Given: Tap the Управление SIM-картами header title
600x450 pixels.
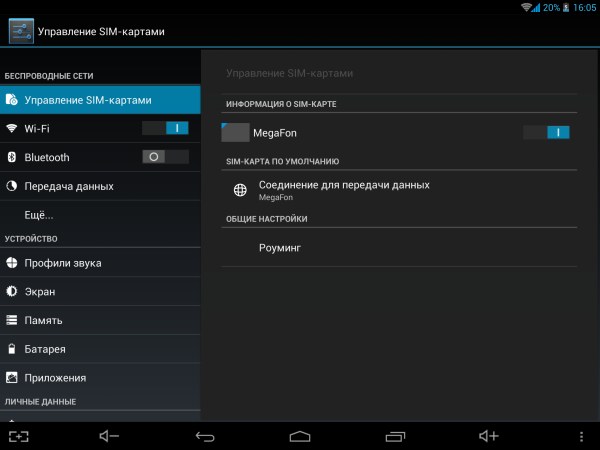Looking at the screenshot, I should pos(101,31).
